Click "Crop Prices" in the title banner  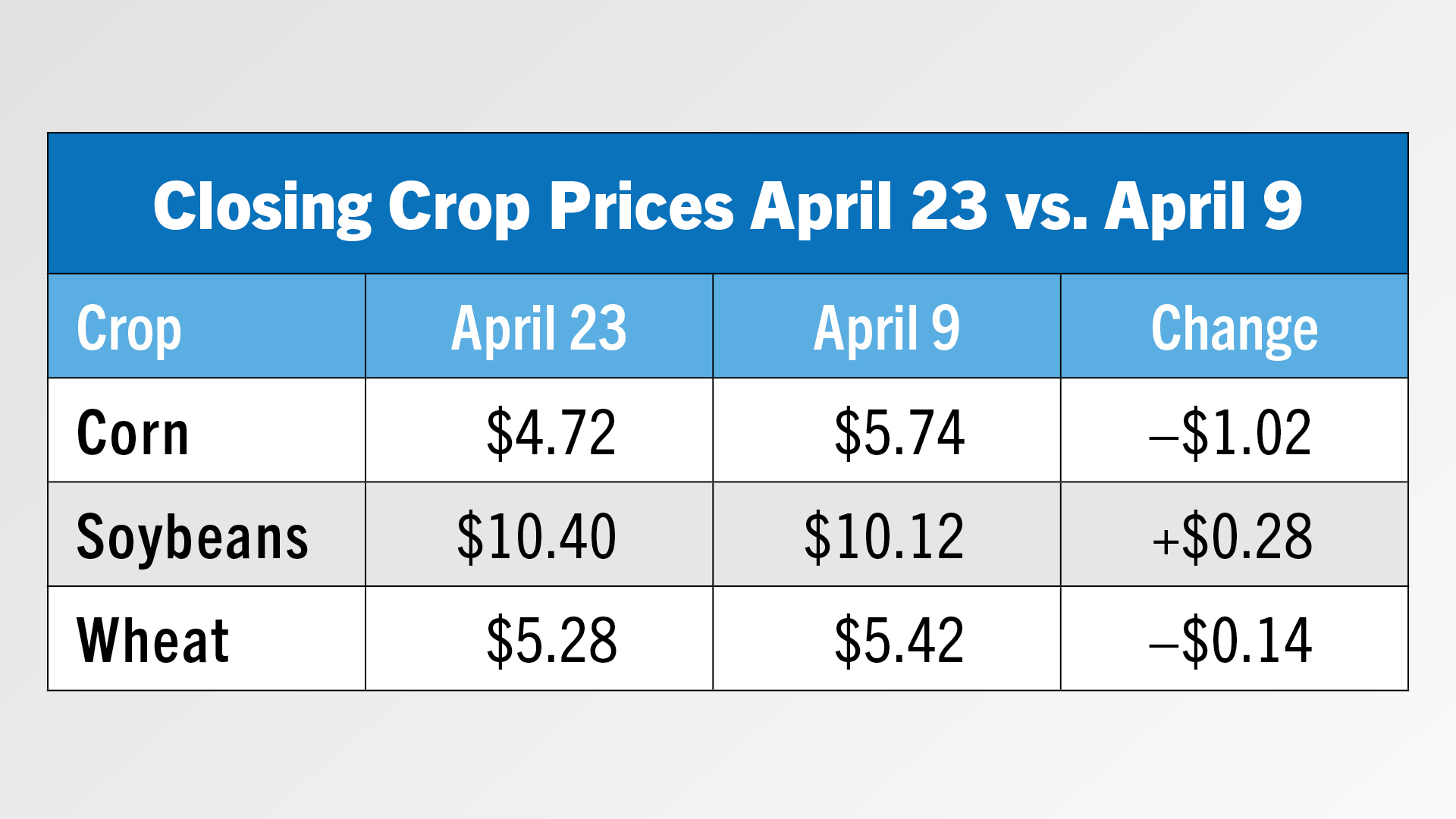[561, 206]
